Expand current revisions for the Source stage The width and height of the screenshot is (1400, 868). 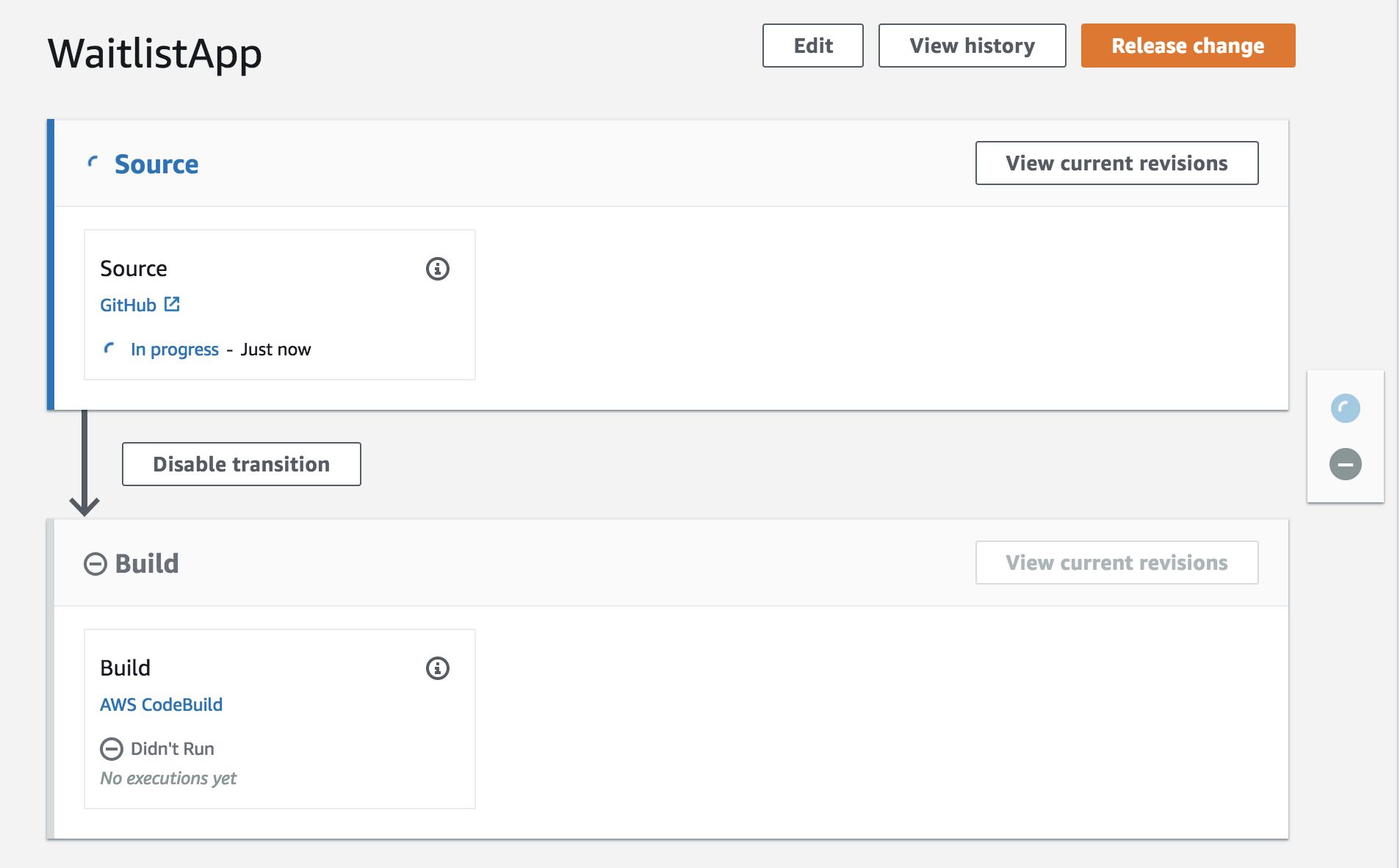(x=1116, y=163)
